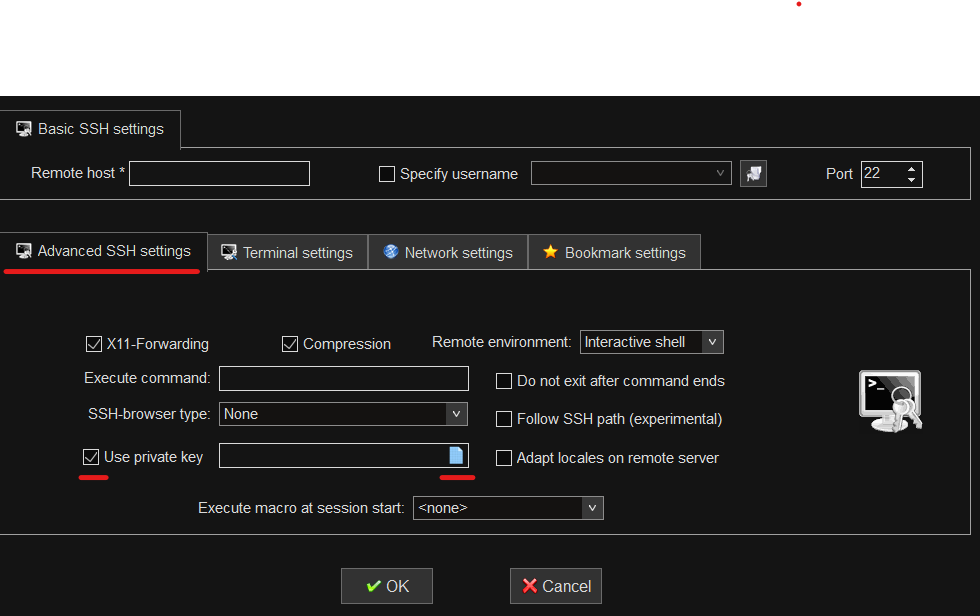Switch to Advanced SSH settings tab
The width and height of the screenshot is (980, 616).
(103, 251)
